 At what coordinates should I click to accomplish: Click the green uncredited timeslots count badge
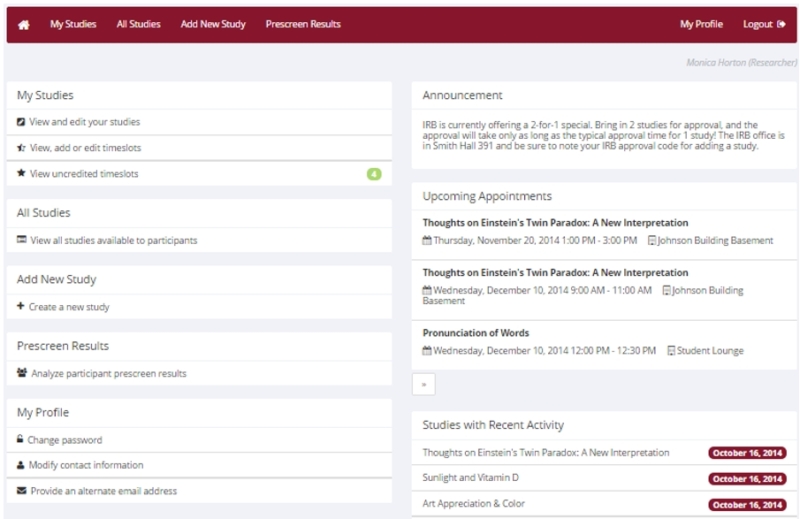pyautogui.click(x=374, y=174)
